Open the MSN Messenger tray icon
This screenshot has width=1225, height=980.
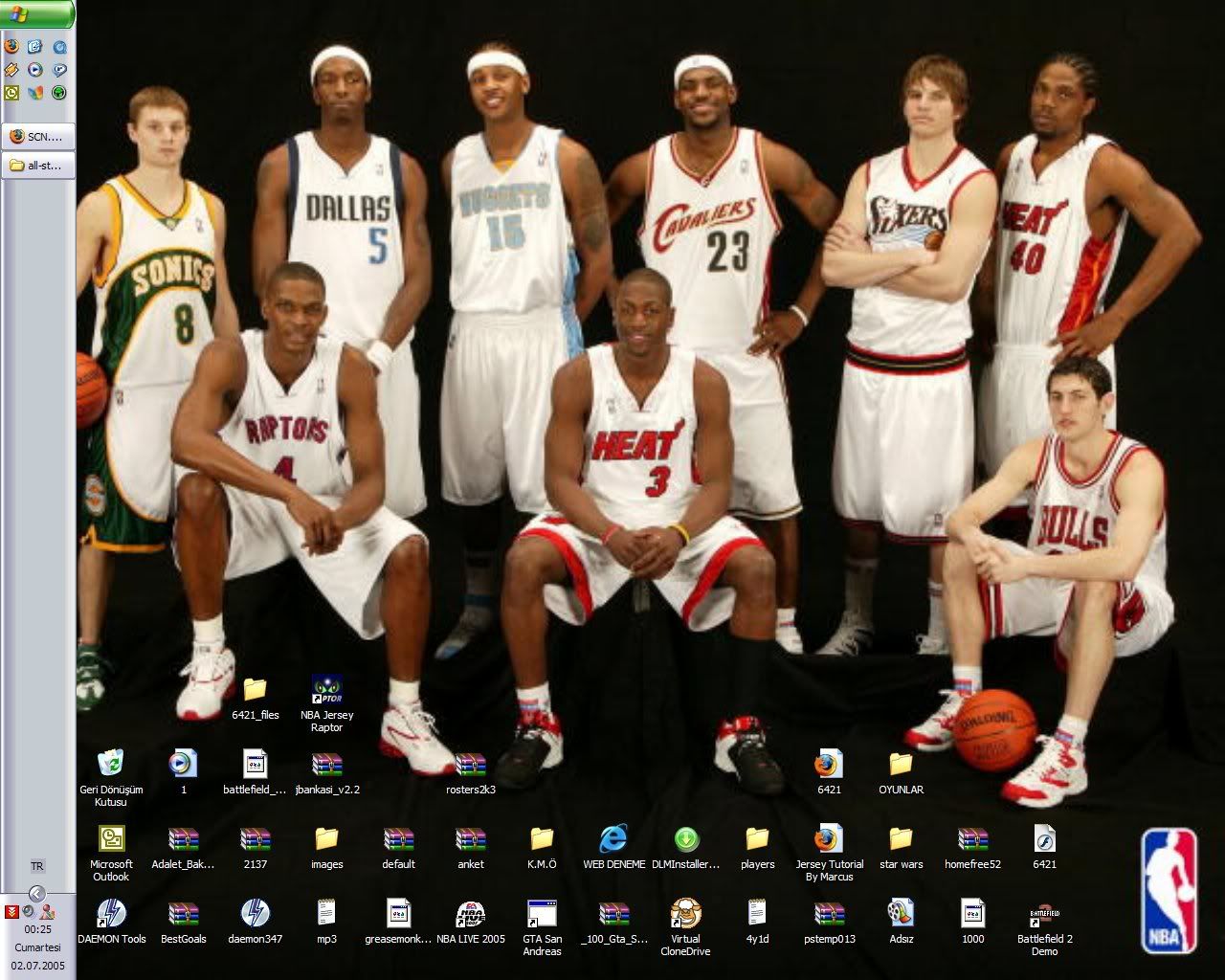click(x=45, y=911)
